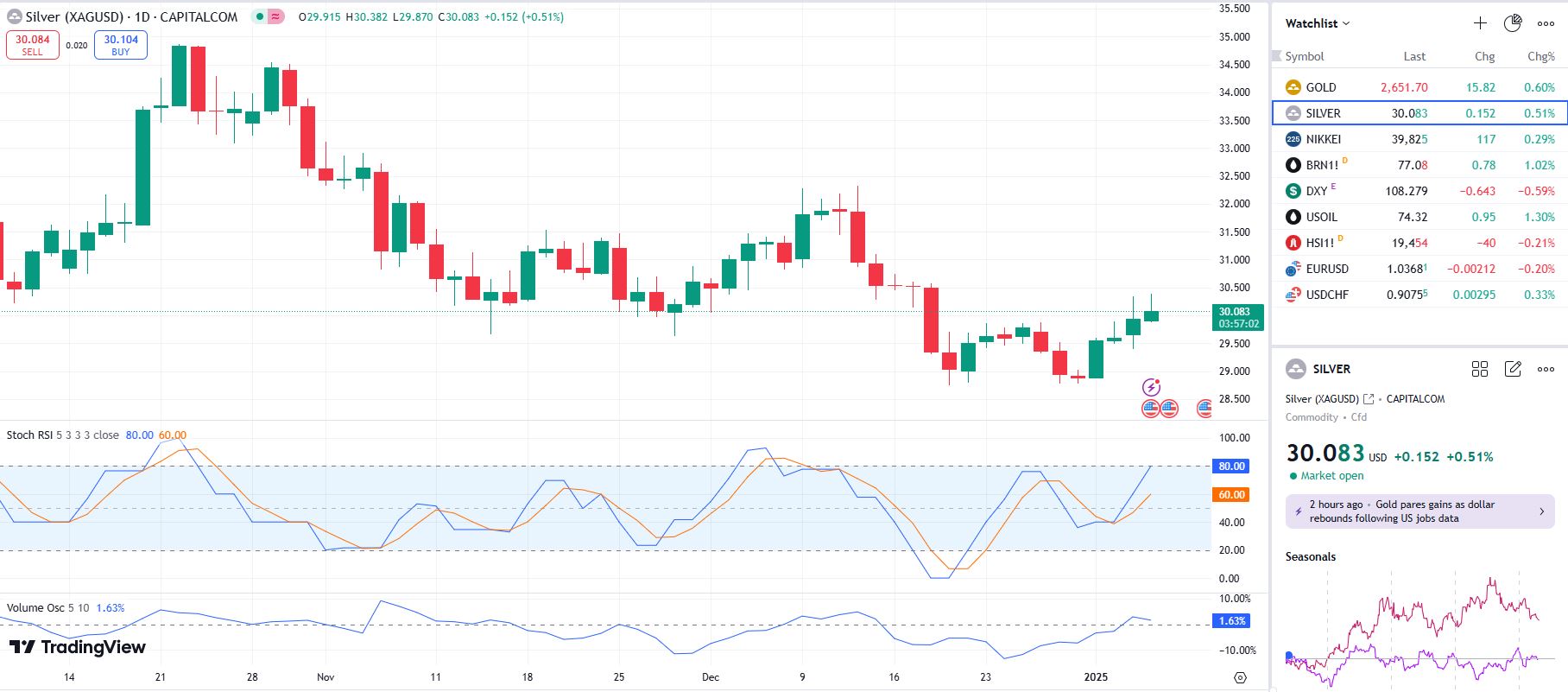Open the external link icon beside Silver (XAGUSD)

[1369, 399]
